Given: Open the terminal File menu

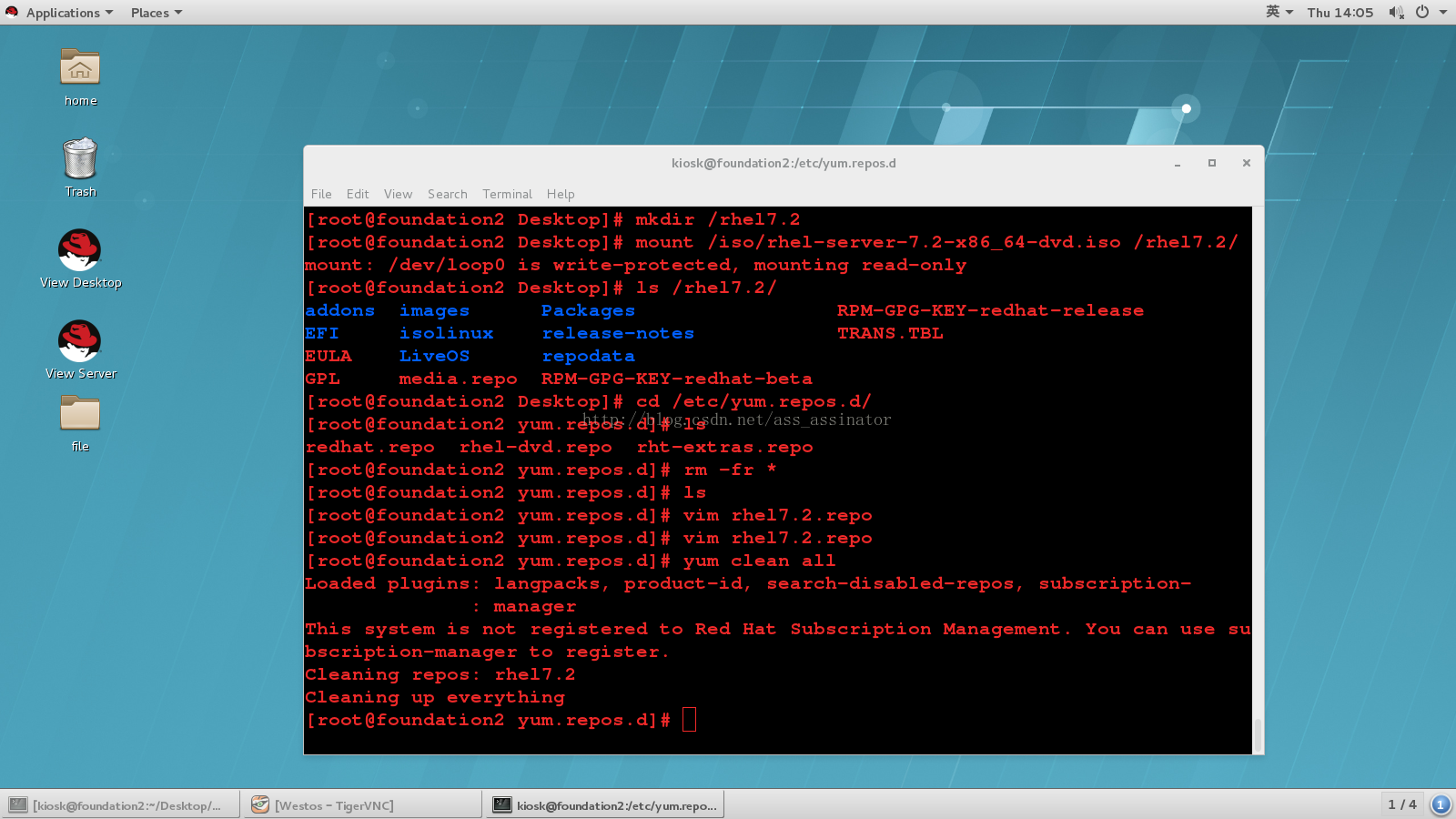Looking at the screenshot, I should pyautogui.click(x=321, y=194).
